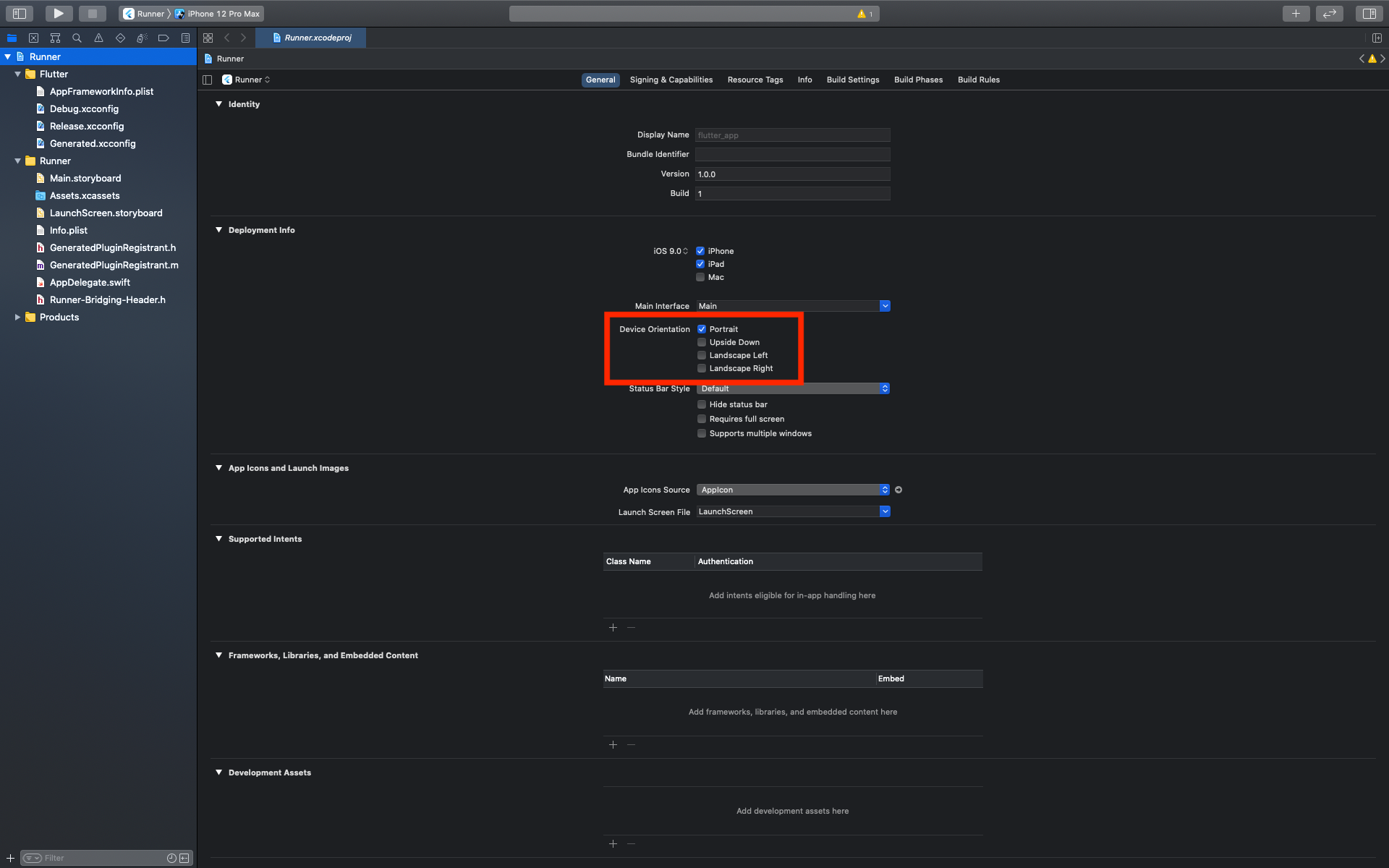This screenshot has height=868, width=1389.
Task: Open the breakpoint navigator
Action: (x=163, y=38)
